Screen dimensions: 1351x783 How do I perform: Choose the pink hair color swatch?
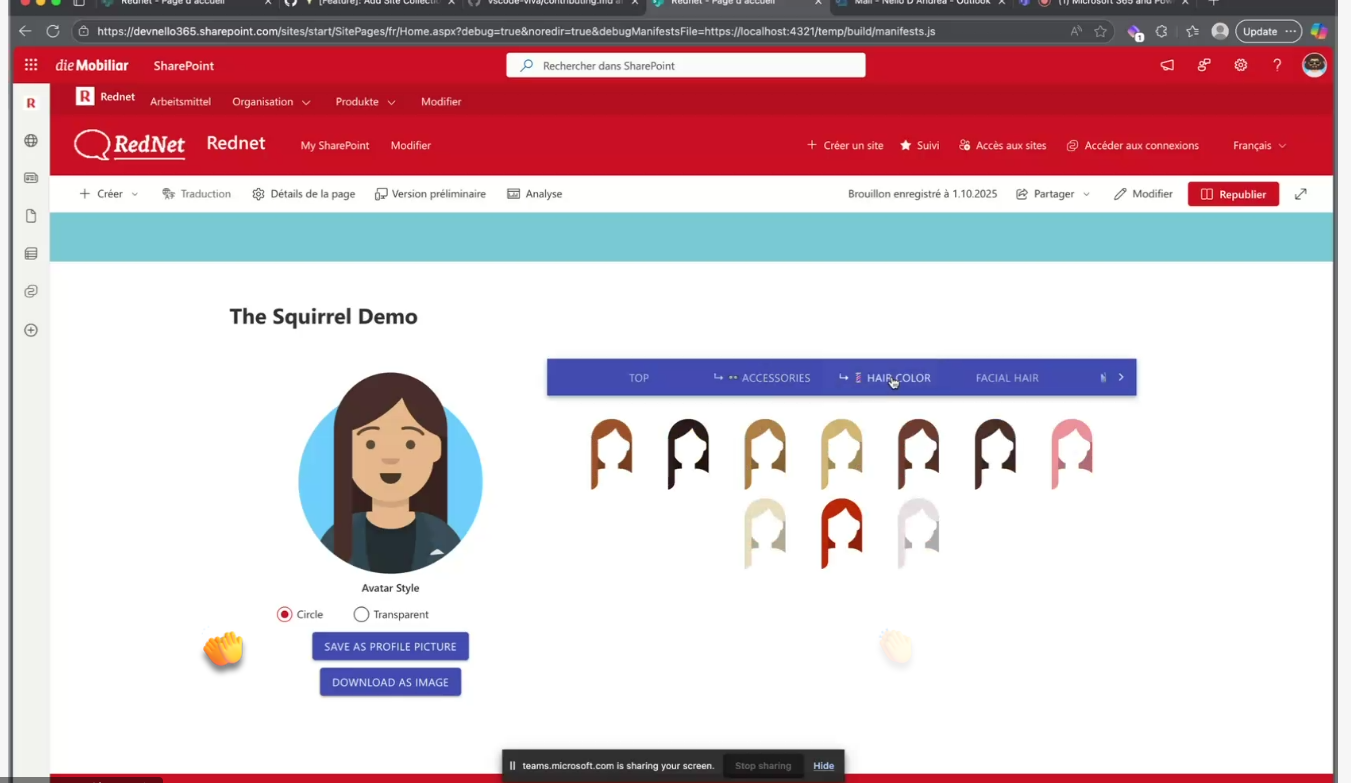tap(1071, 454)
